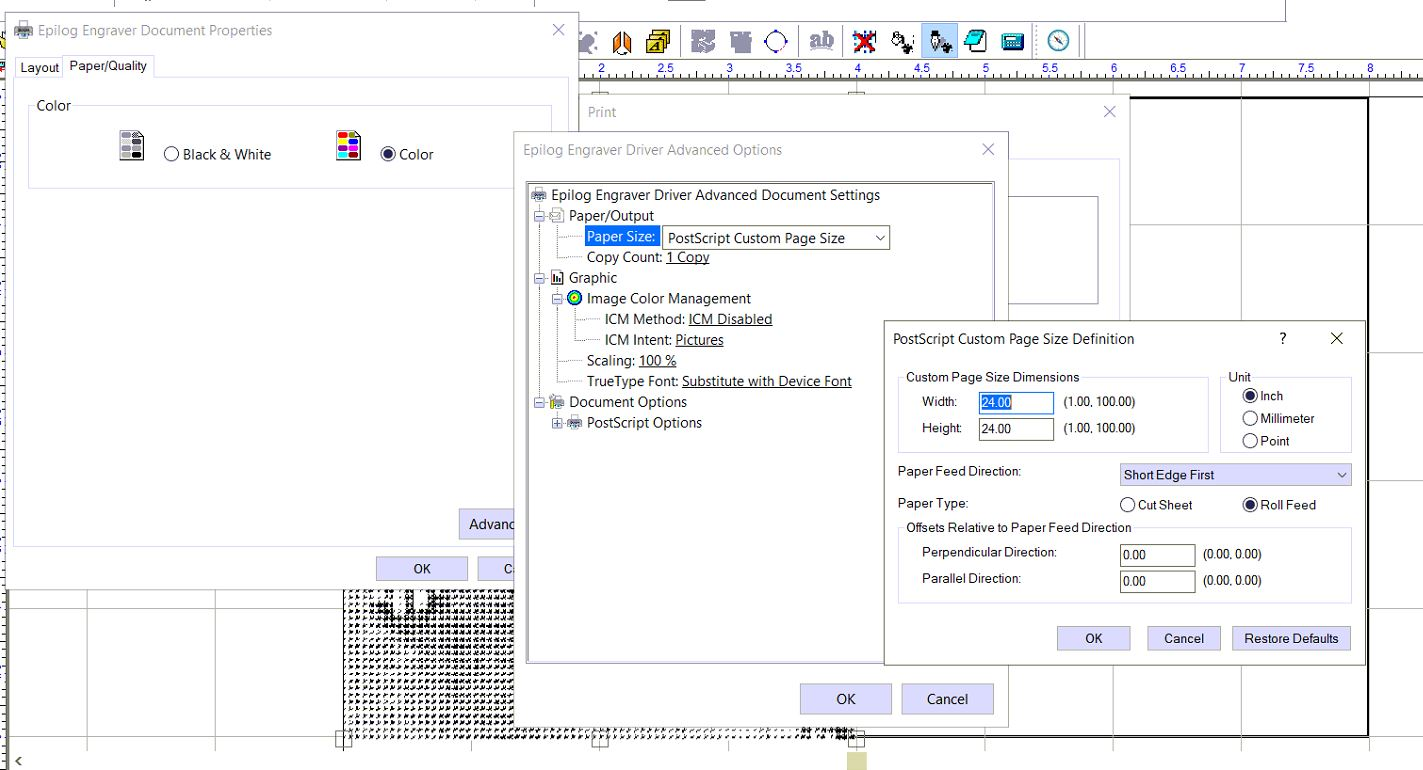
Task: Collapse the Image Color Management node
Action: click(557, 298)
